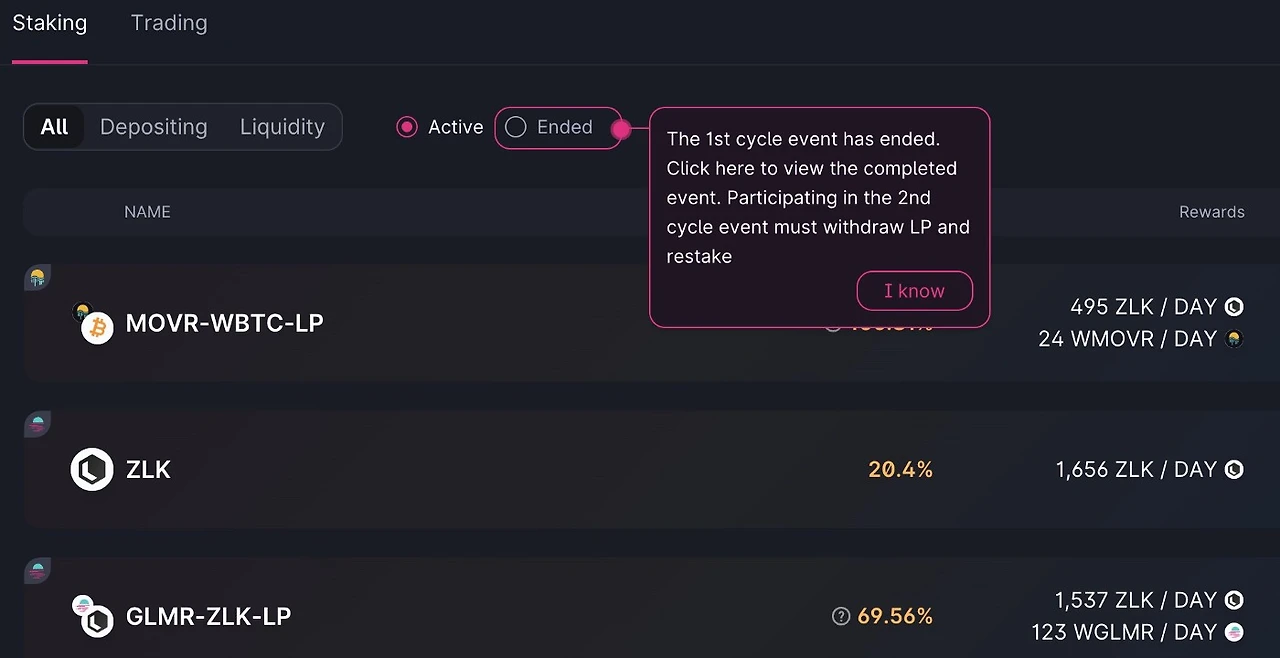Image resolution: width=1280 pixels, height=658 pixels.
Task: Dismiss tooltip with I know button
Action: pyautogui.click(x=914, y=291)
